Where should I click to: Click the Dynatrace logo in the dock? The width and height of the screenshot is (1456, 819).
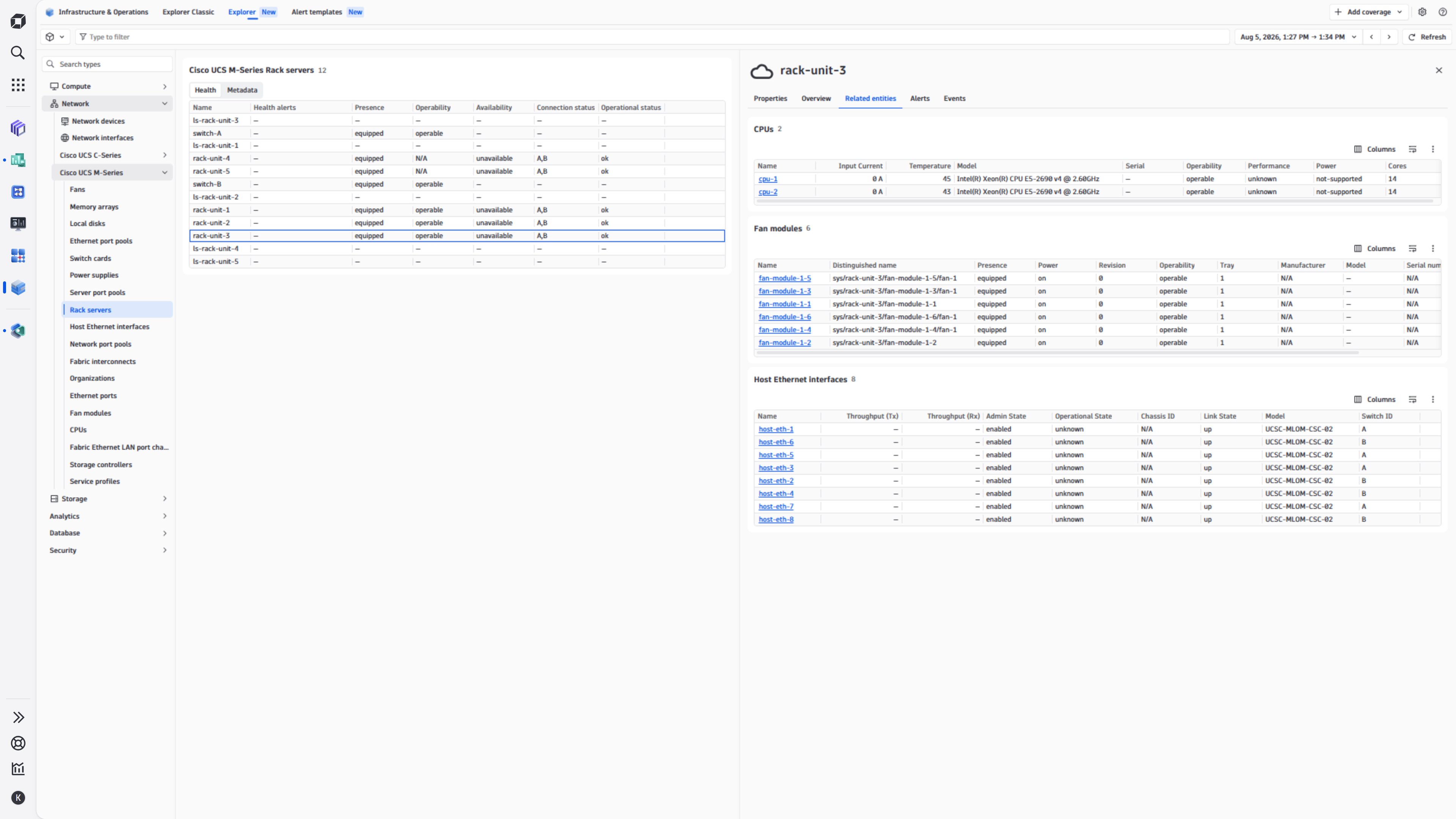pos(18,22)
